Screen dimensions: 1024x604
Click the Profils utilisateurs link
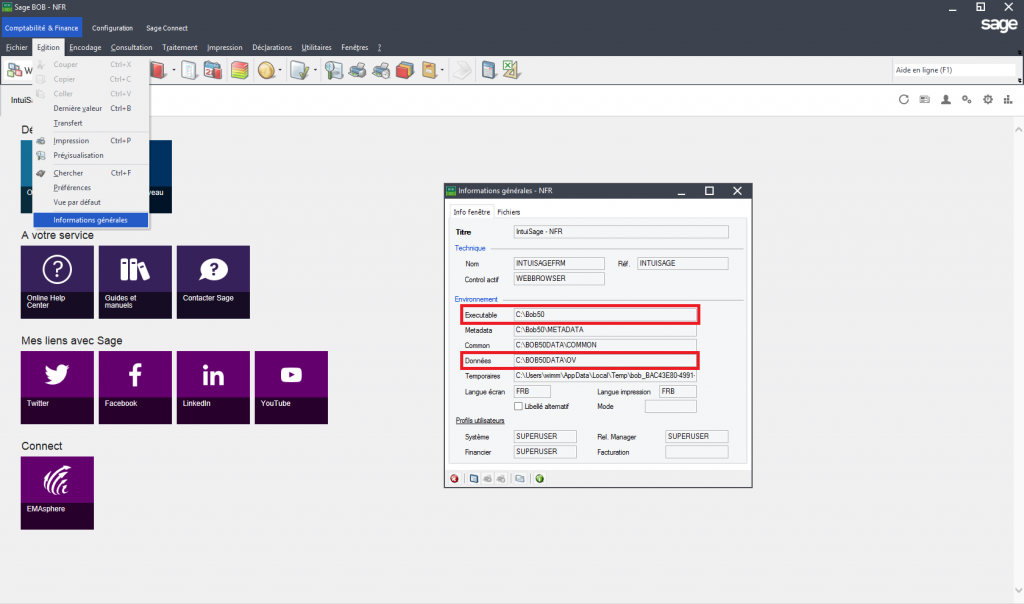tap(480, 421)
